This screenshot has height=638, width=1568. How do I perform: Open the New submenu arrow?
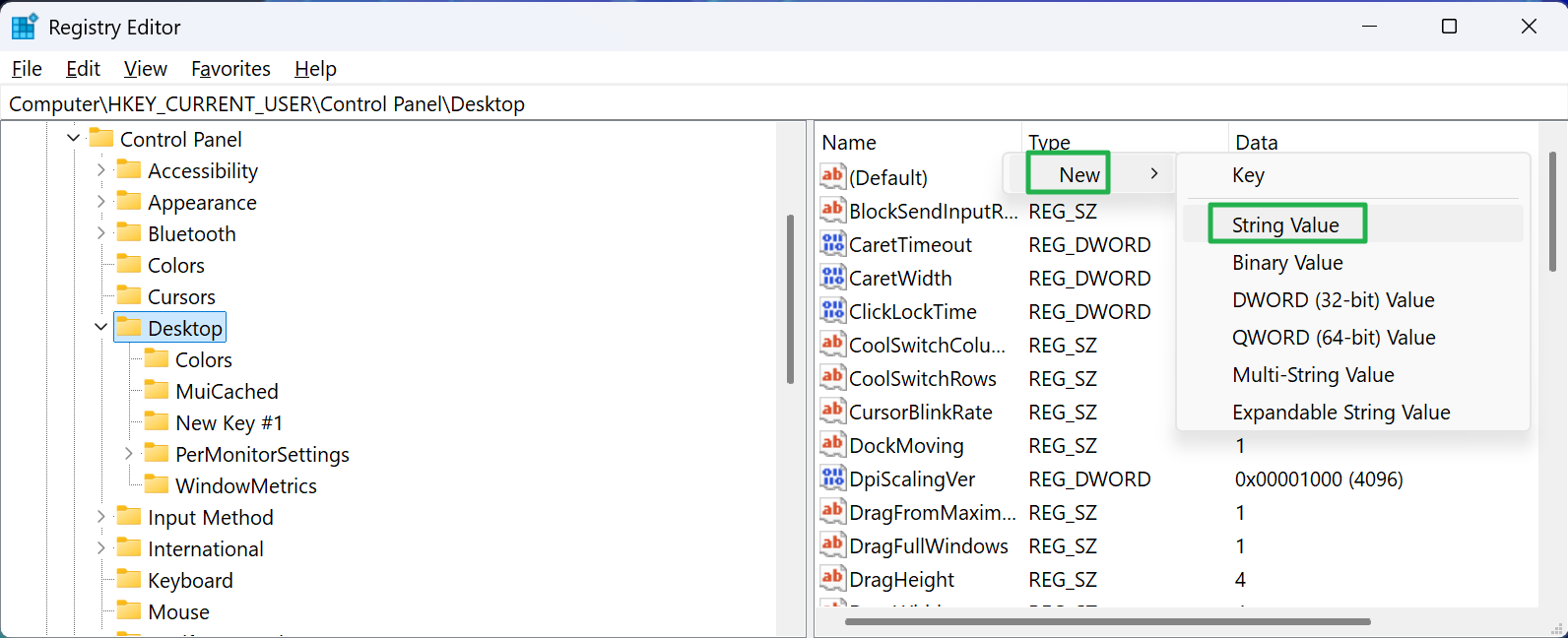coord(1154,174)
